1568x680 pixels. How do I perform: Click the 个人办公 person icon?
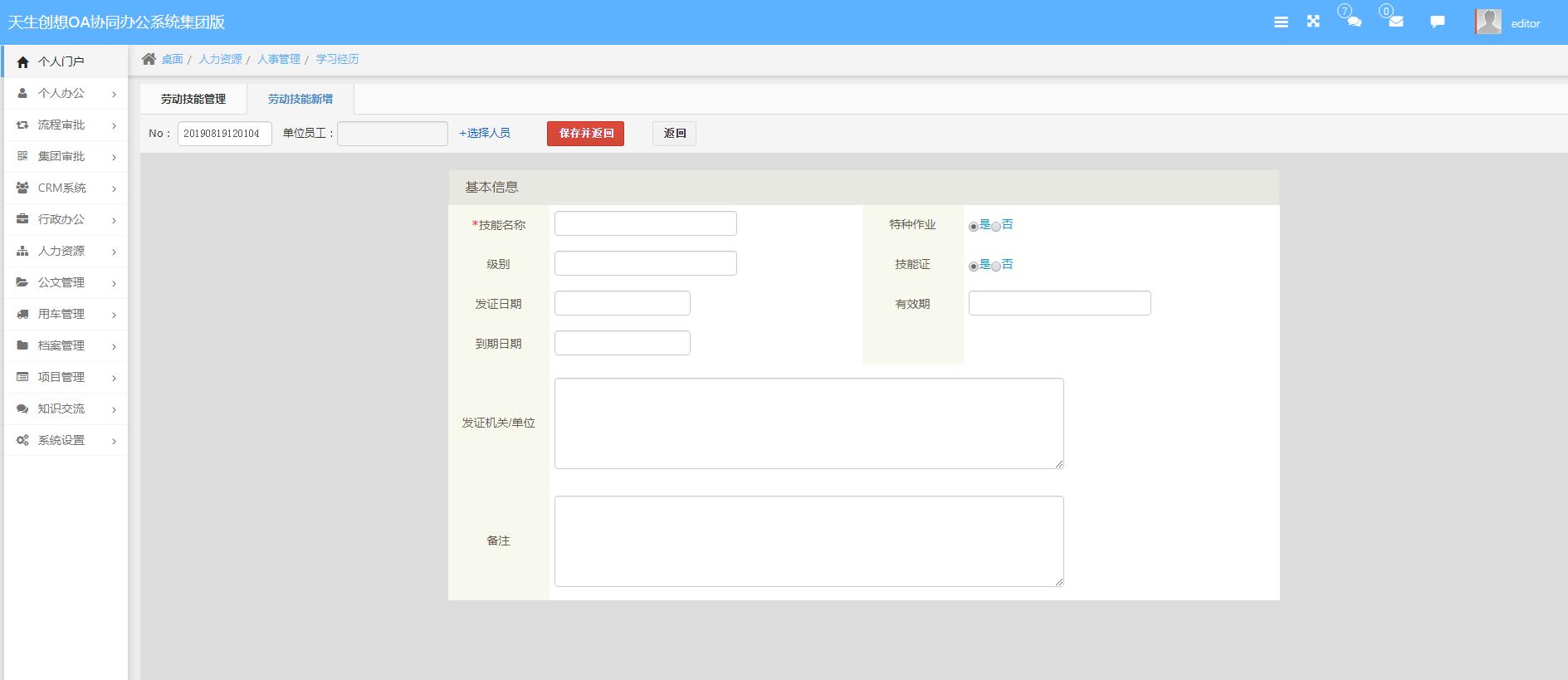22,93
